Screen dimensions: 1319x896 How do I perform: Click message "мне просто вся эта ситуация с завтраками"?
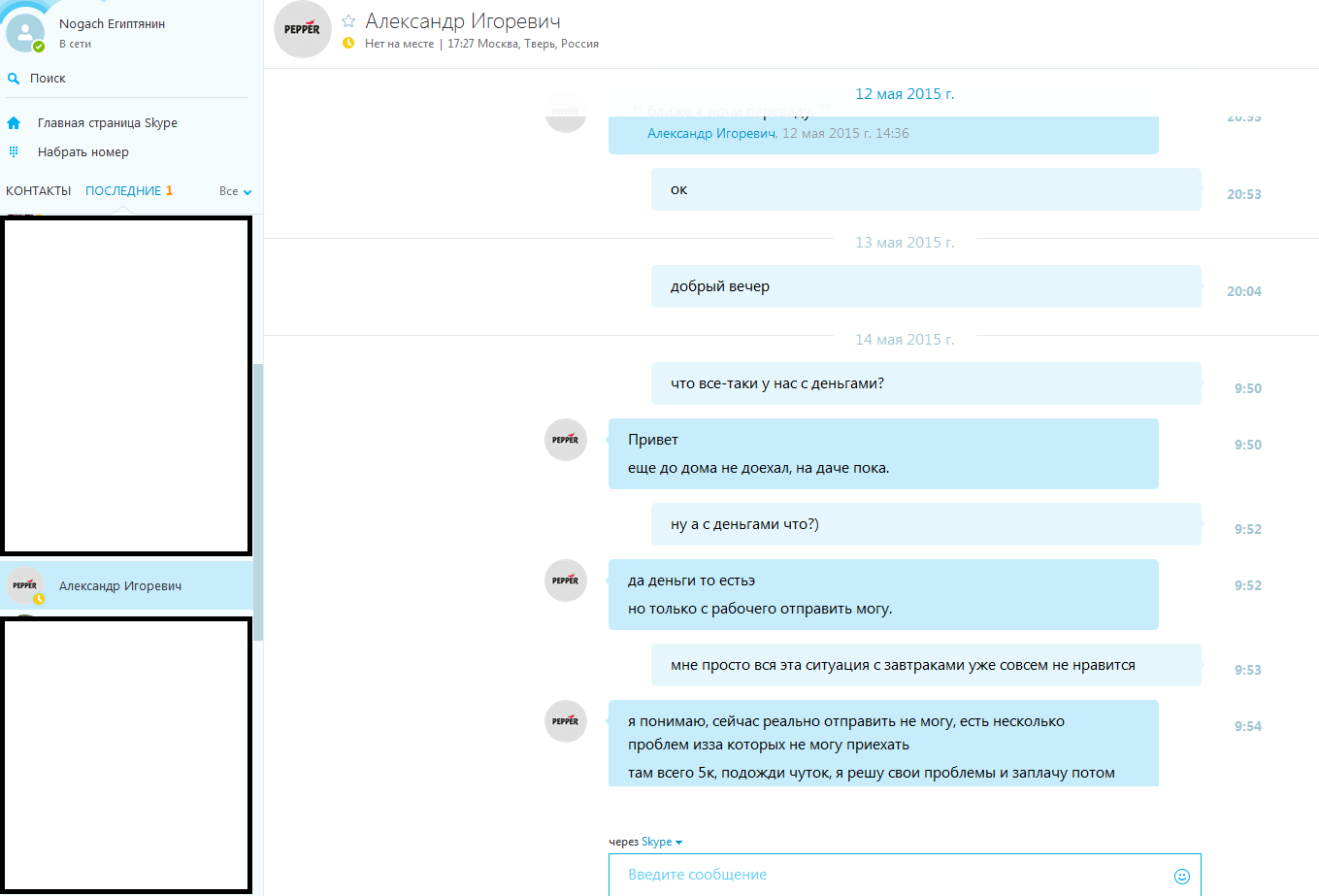[x=926, y=665]
